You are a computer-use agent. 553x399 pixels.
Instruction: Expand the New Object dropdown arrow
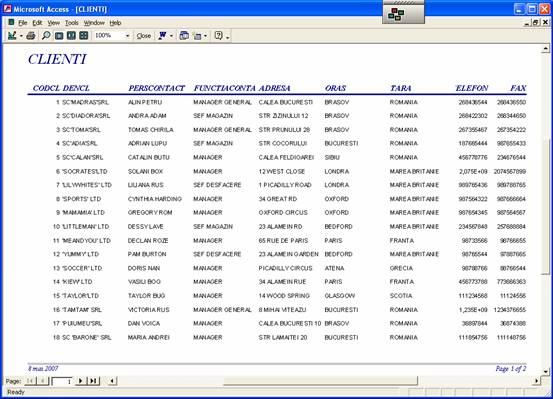pos(205,36)
